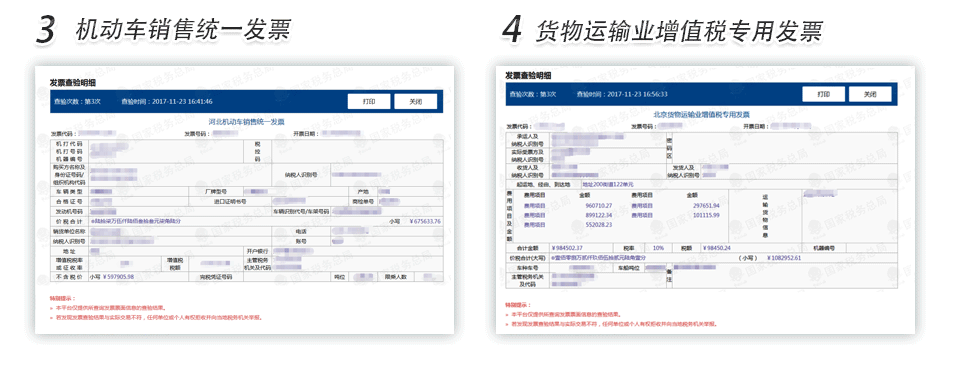Click the 机器编号 label in the freight invoice

(823, 248)
